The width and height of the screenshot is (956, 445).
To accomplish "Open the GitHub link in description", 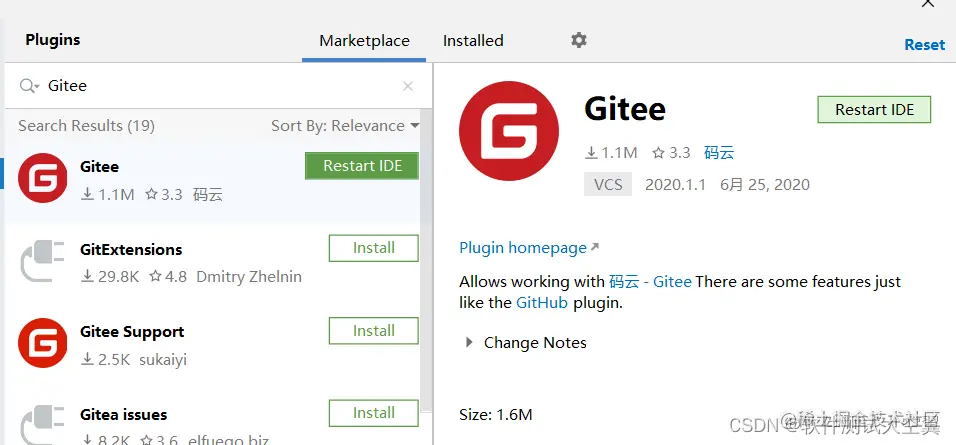I will pyautogui.click(x=542, y=302).
